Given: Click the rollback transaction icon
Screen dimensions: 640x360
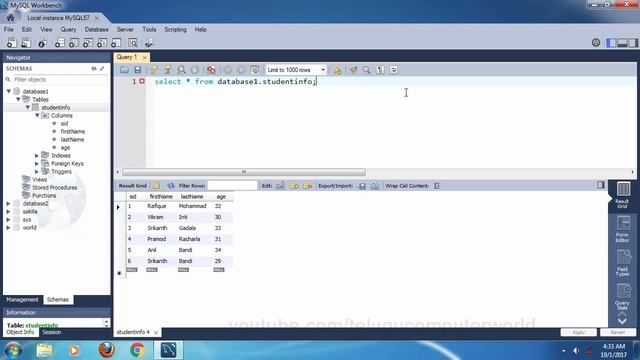Looking at the screenshot, I should click(241, 70).
